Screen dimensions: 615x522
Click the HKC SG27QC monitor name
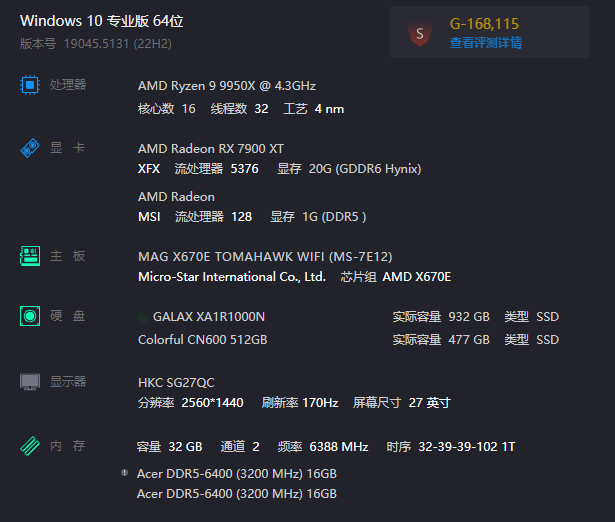click(176, 382)
